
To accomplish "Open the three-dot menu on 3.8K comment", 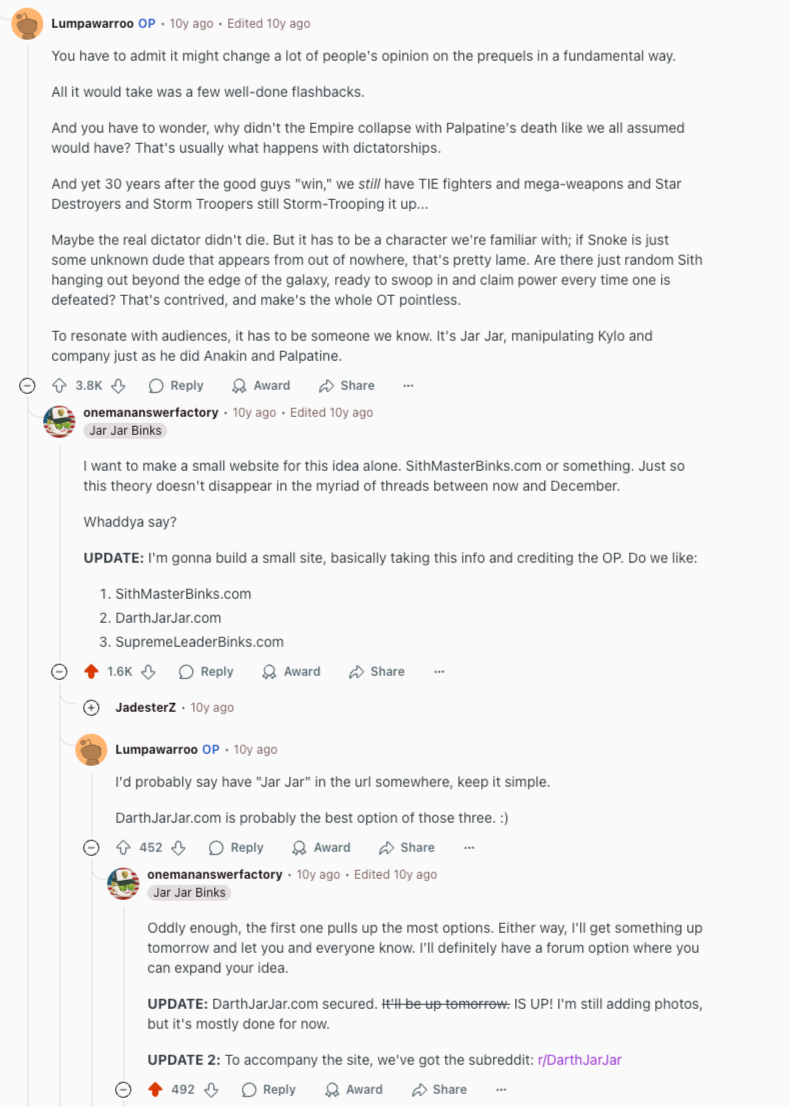I will pos(408,386).
